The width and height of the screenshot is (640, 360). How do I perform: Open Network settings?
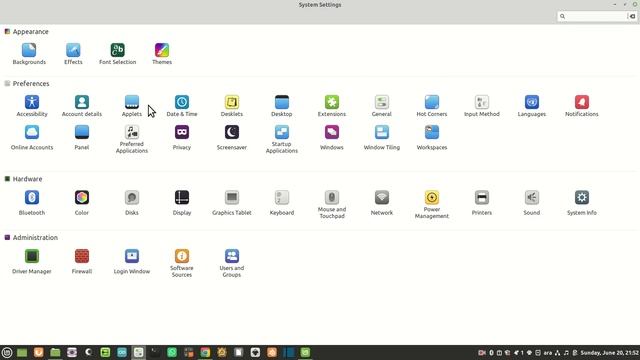pos(382,202)
